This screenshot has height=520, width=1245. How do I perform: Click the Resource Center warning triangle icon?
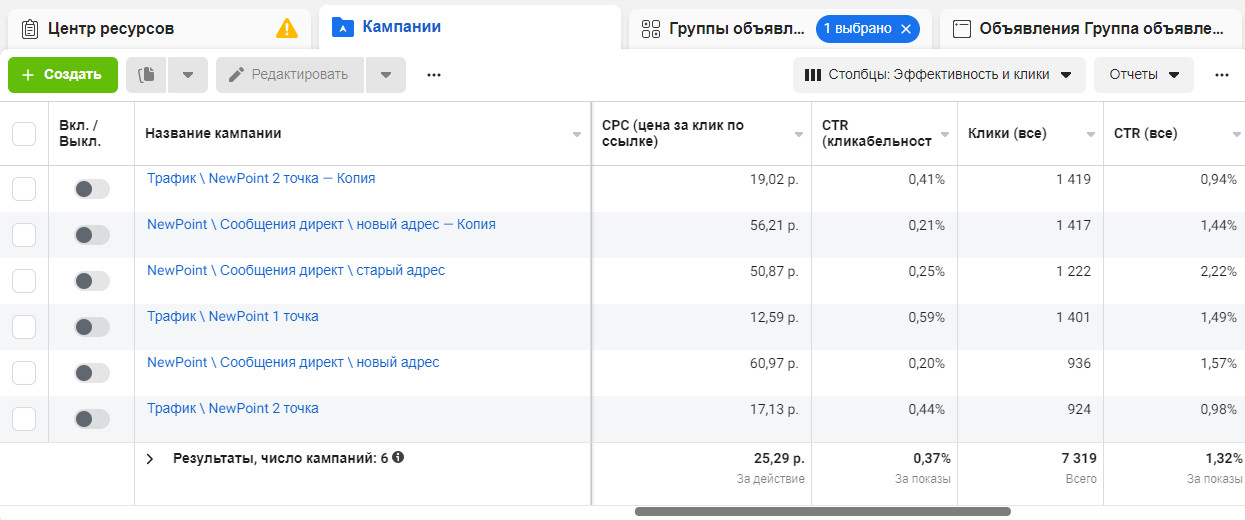coord(287,28)
